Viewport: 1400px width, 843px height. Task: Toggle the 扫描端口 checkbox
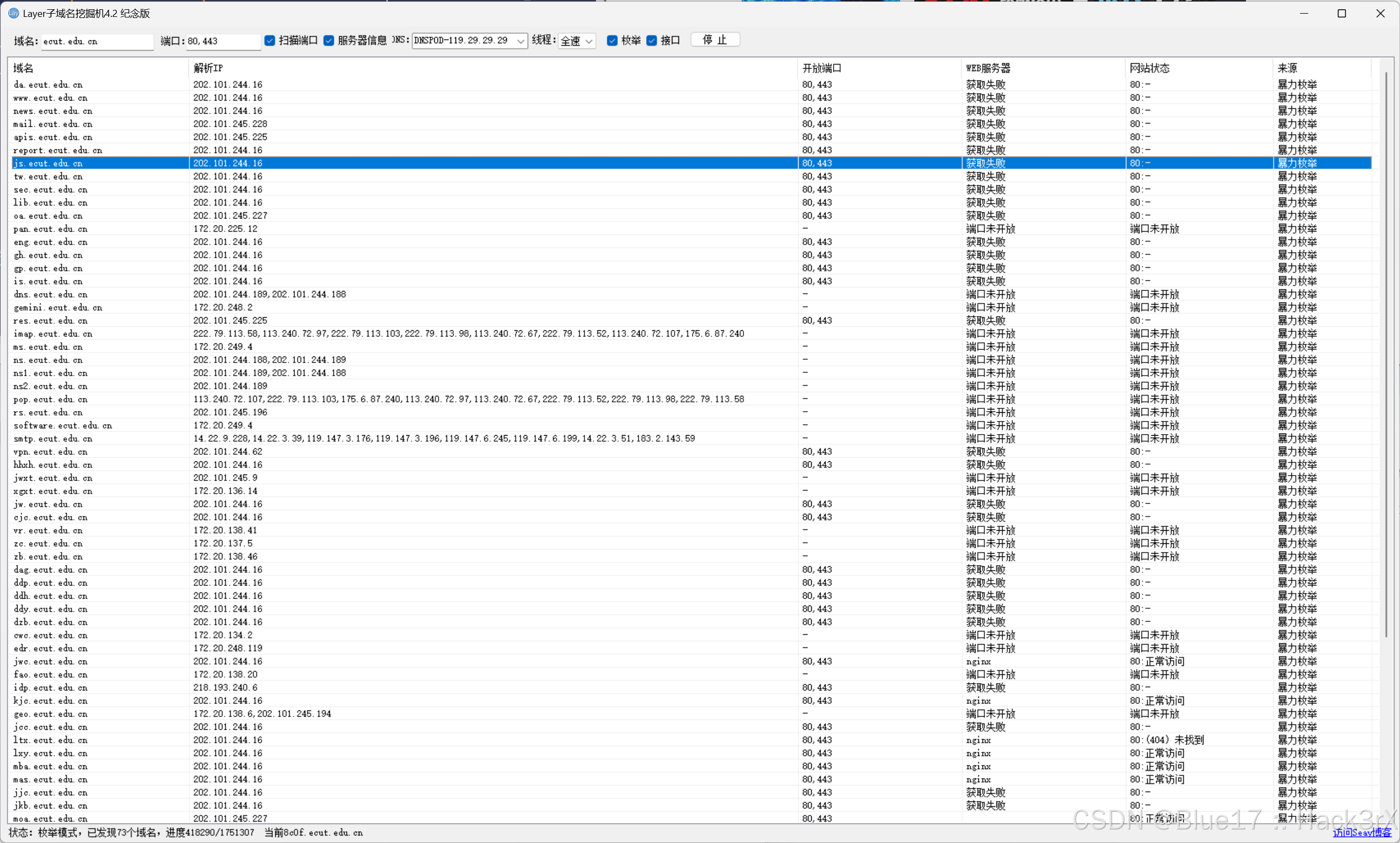(270, 40)
